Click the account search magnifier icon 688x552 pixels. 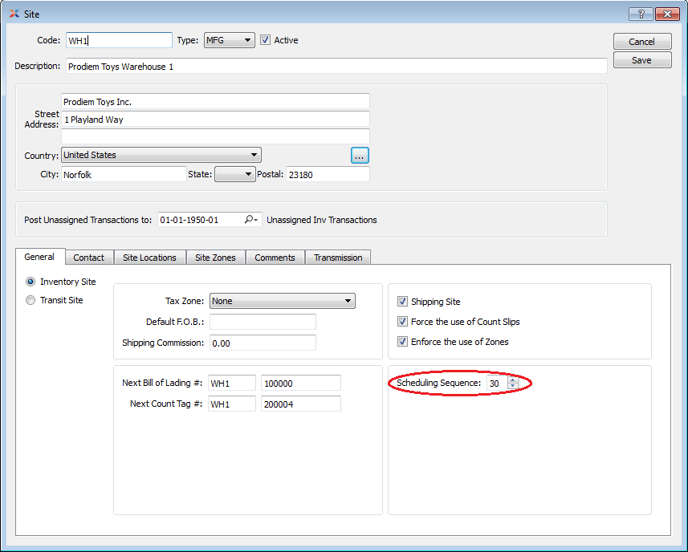(250, 220)
